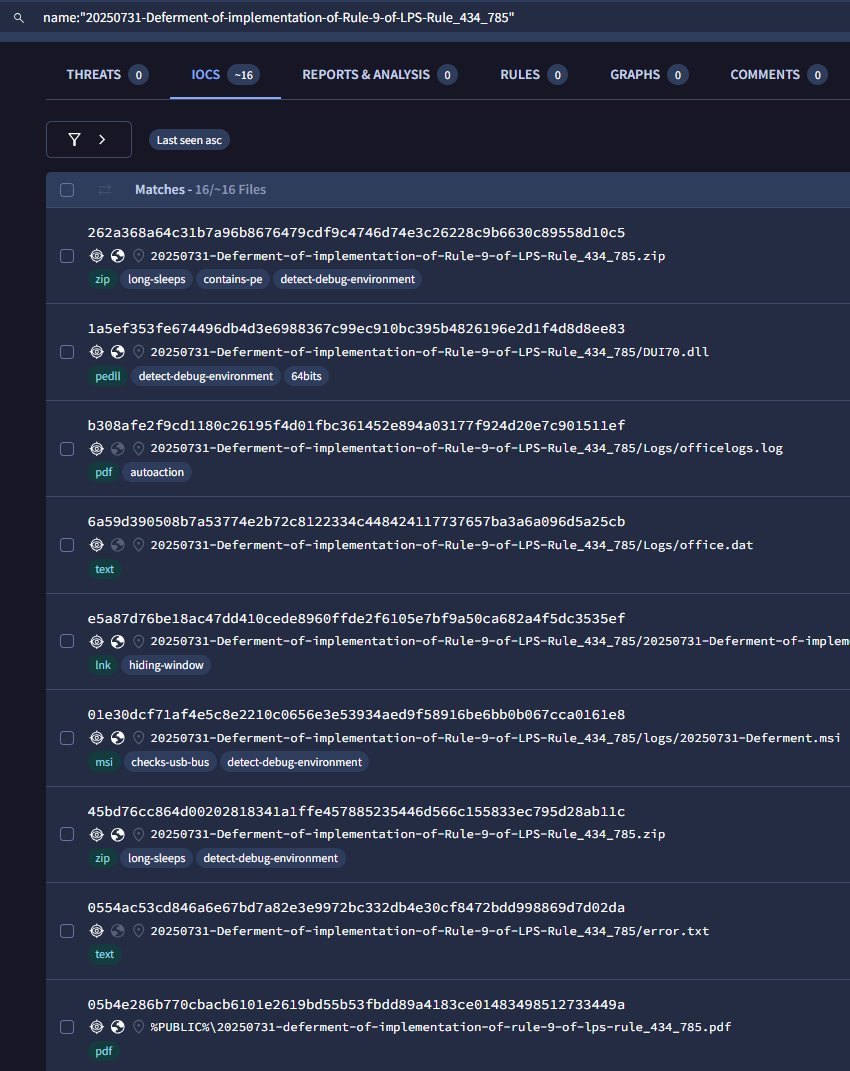
Task: Click the checks-usb-bus tag
Action: 170,762
